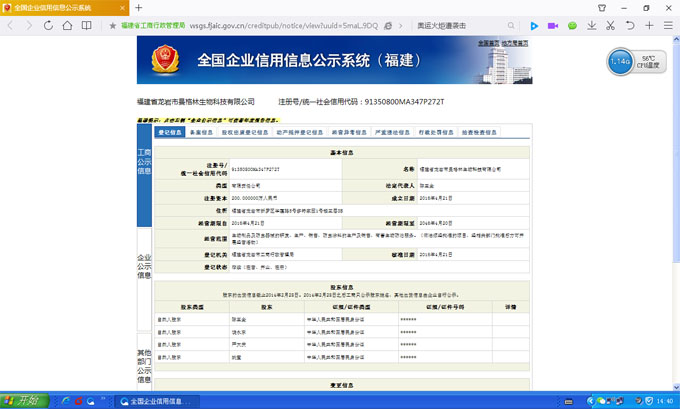This screenshot has width=680, height=409.
Task: Open the browser hamburger menu
Action: point(668,26)
